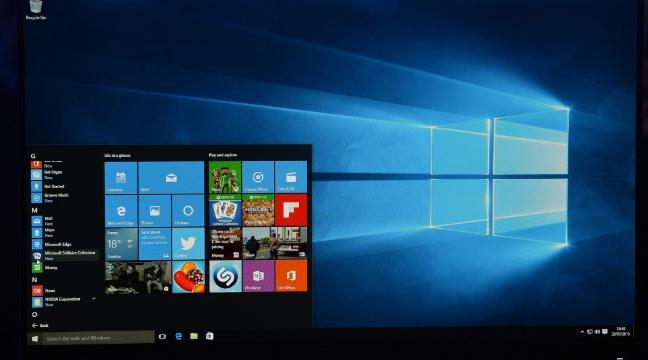The height and width of the screenshot is (360, 648).
Task: Select Microsoft Solitaire Collection in app list
Action: pyautogui.click(x=65, y=255)
